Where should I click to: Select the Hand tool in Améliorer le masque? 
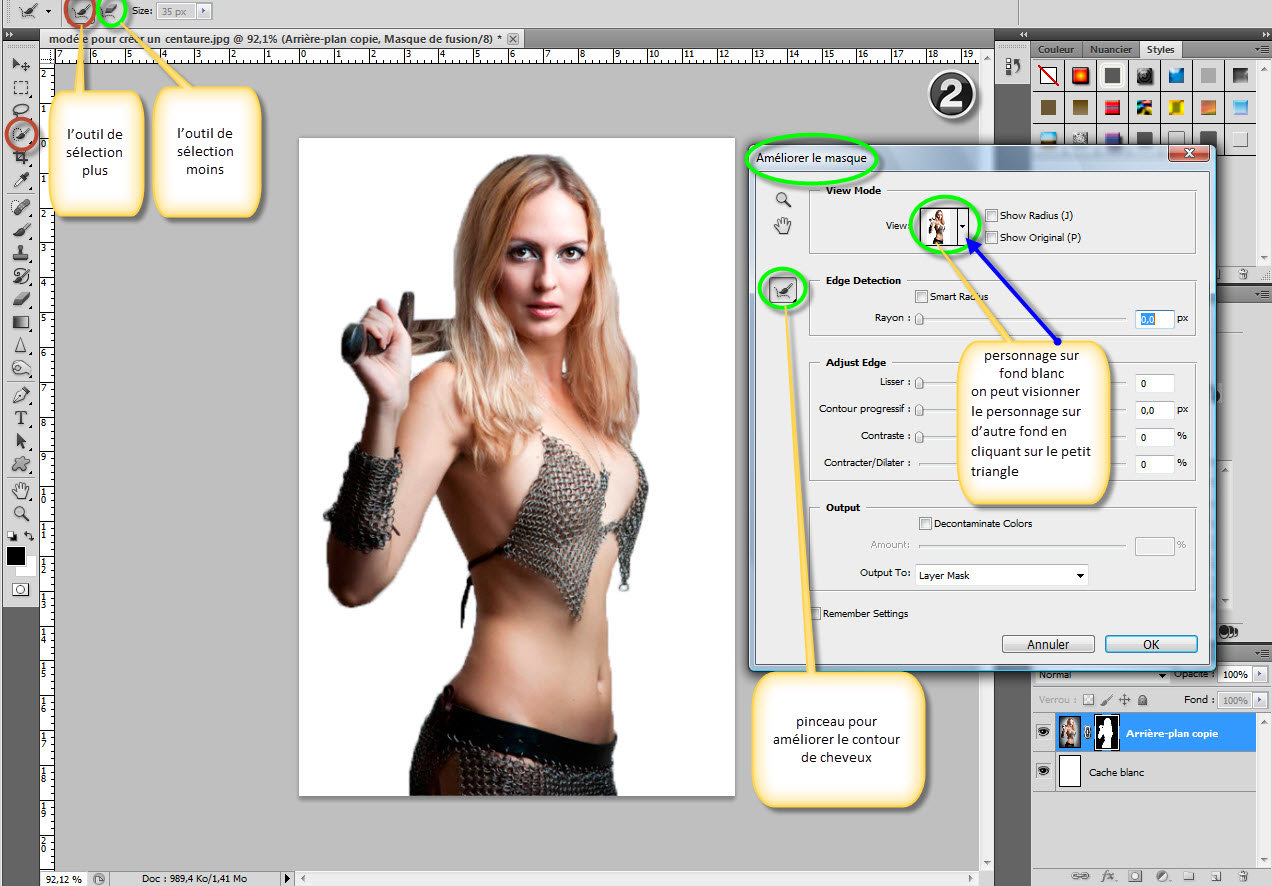[782, 226]
